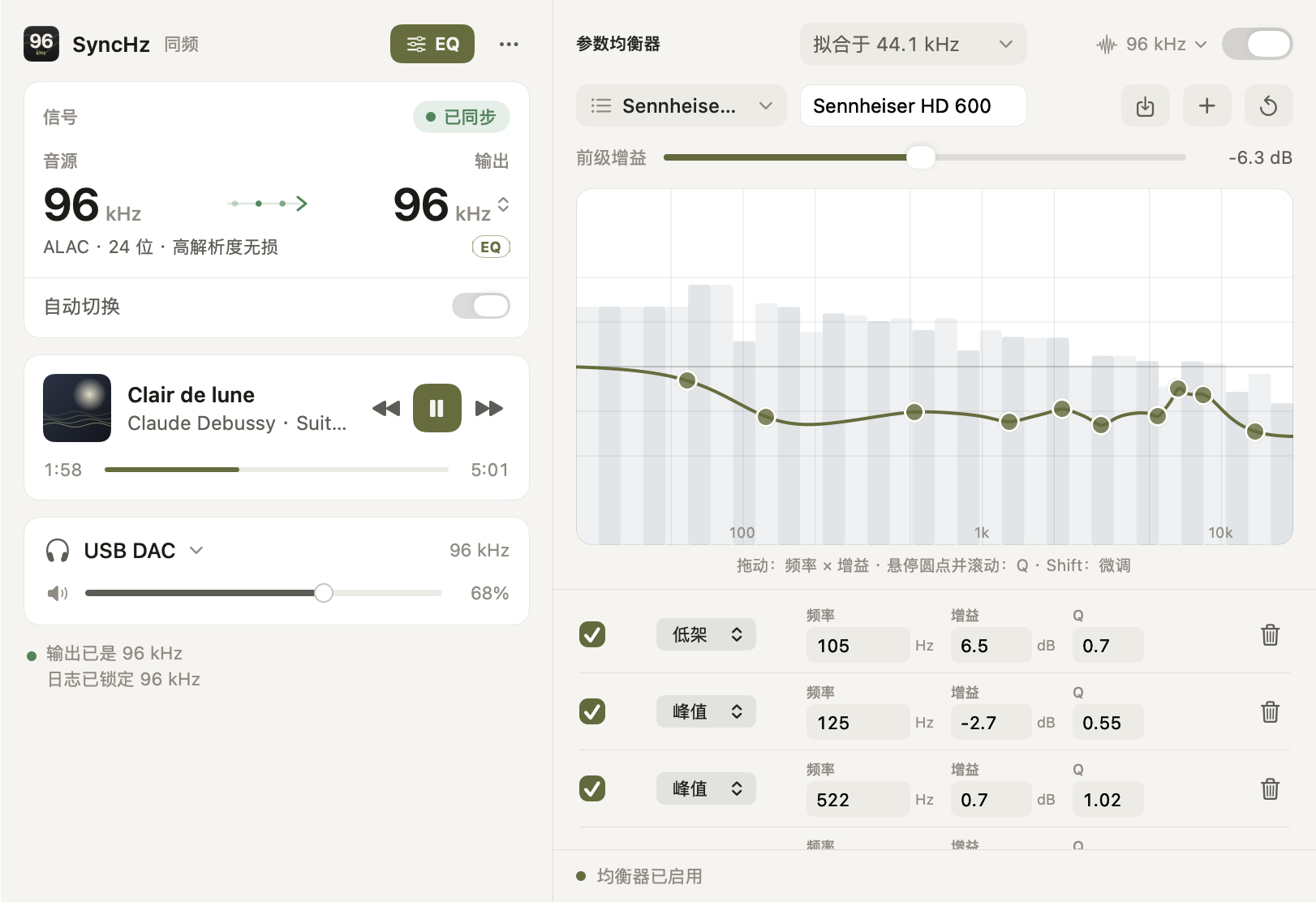Delete the 105 Hz low shelf band
The height and width of the screenshot is (902, 1316).
(x=1271, y=634)
